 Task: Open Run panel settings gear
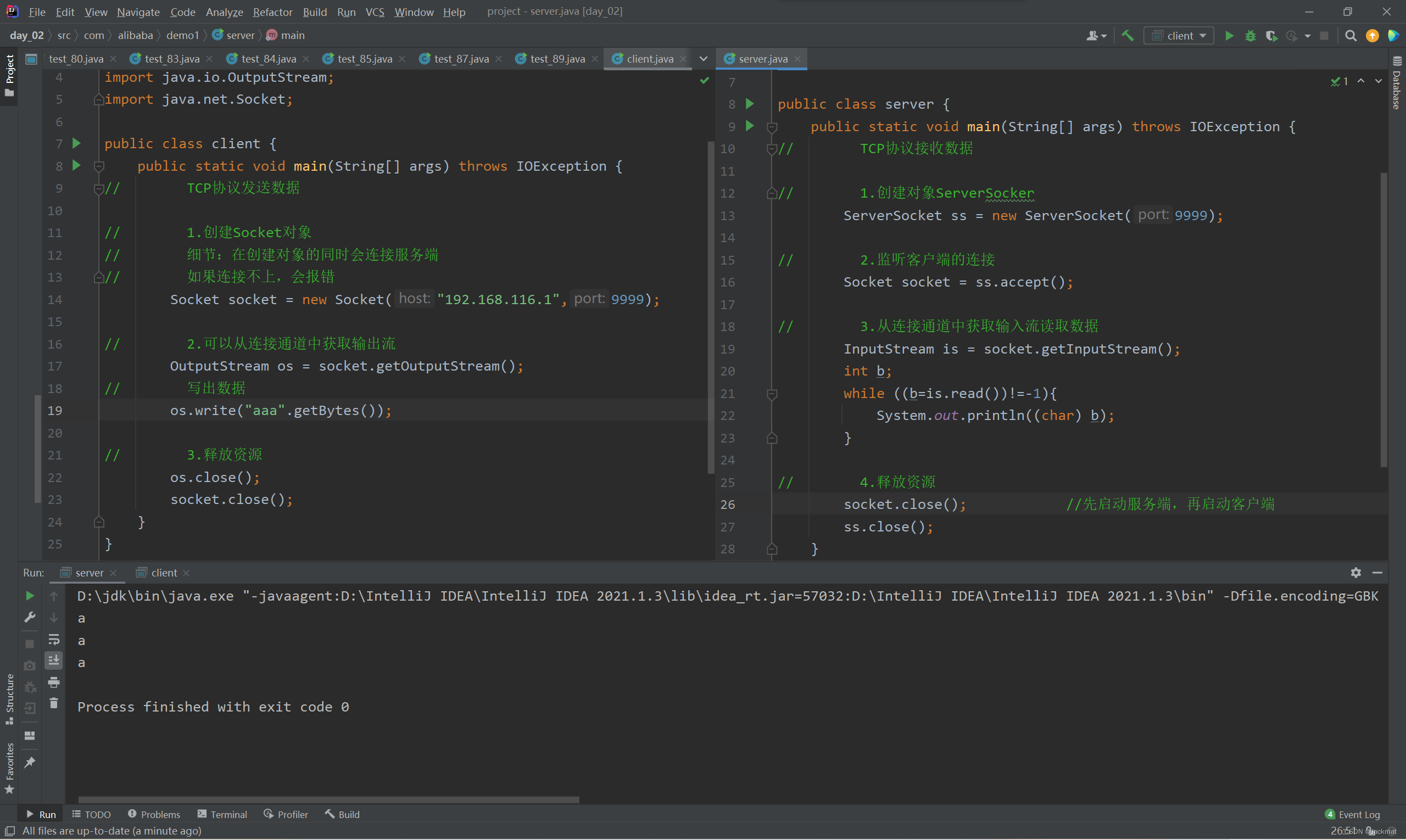coord(1355,573)
